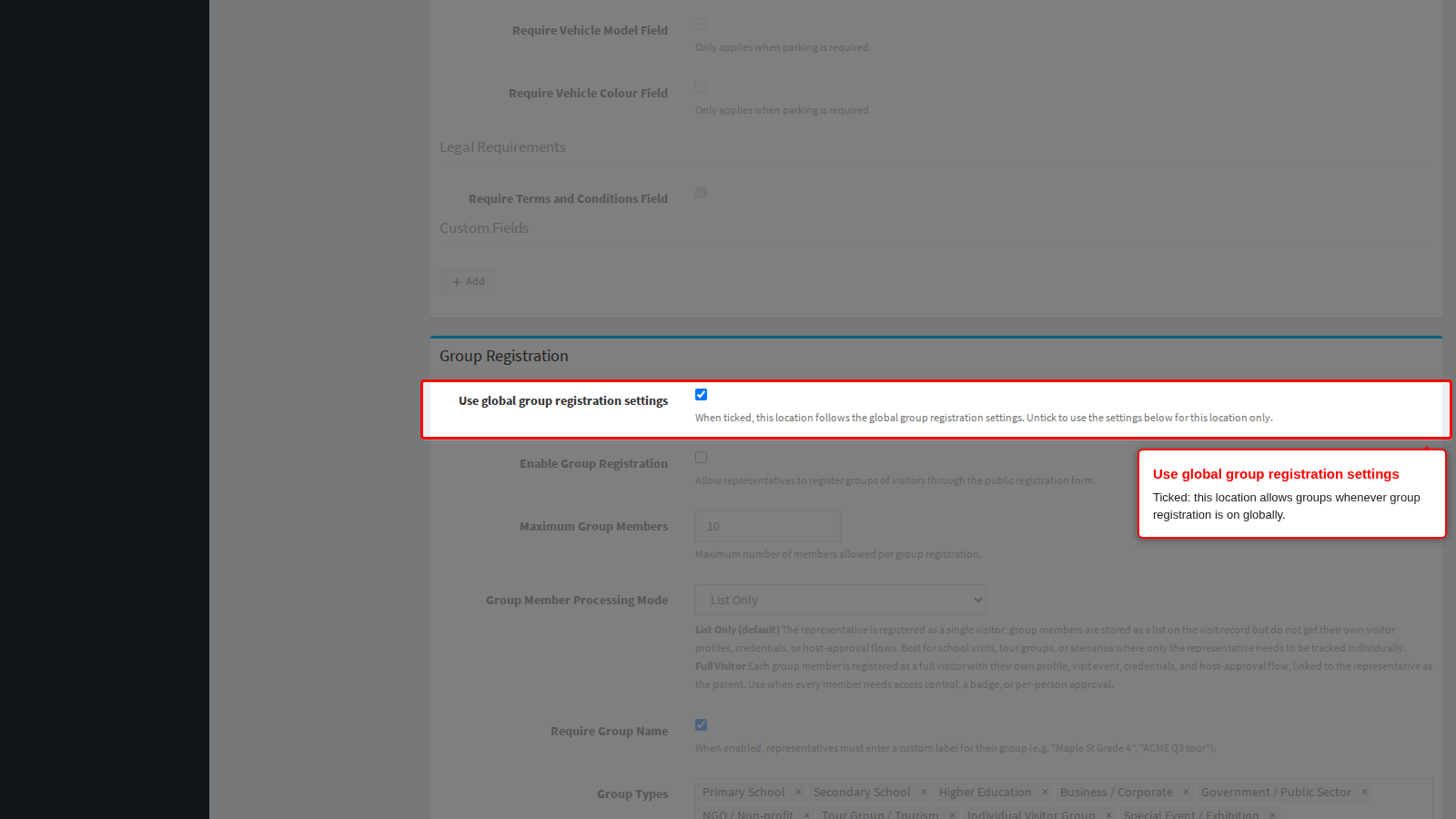Click the Custom Fields heading
The height and width of the screenshot is (819, 1456).
coord(484,228)
